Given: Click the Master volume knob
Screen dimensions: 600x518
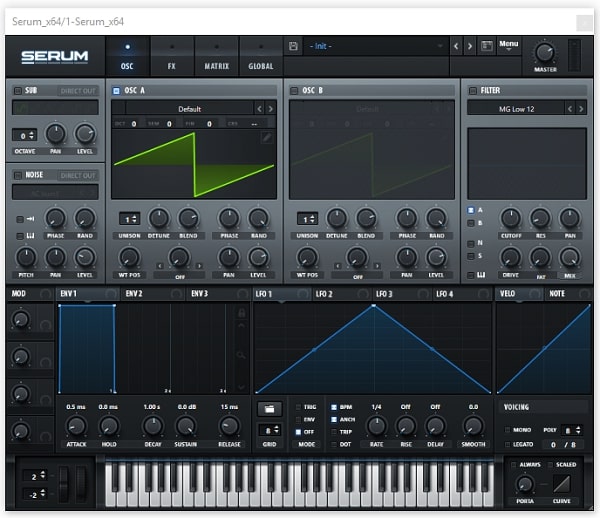Looking at the screenshot, I should [x=545, y=53].
